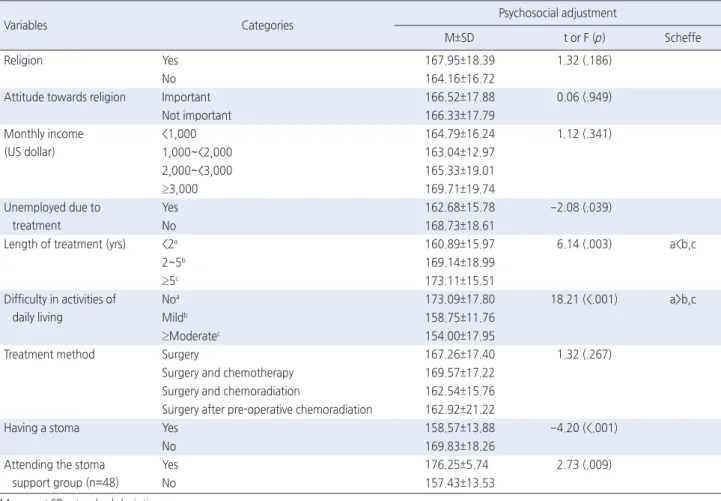
Task: Select value 162.68±15.78
Action: 460,207
